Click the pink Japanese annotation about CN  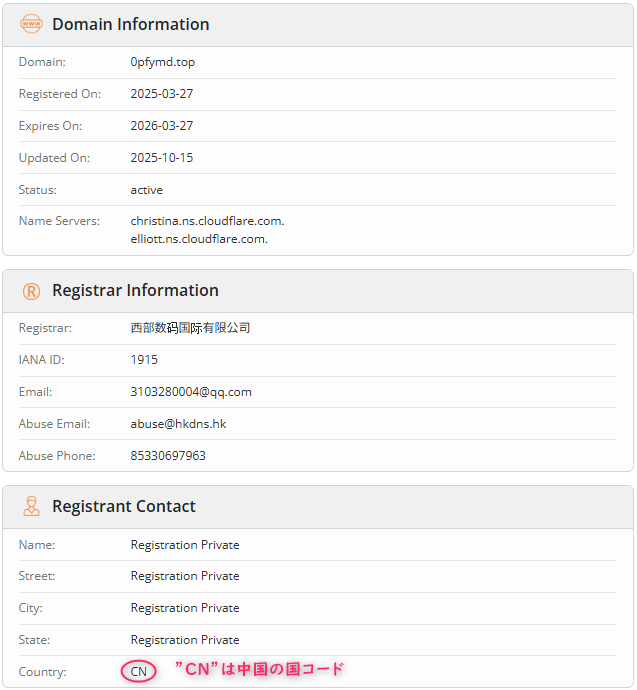click(x=259, y=670)
